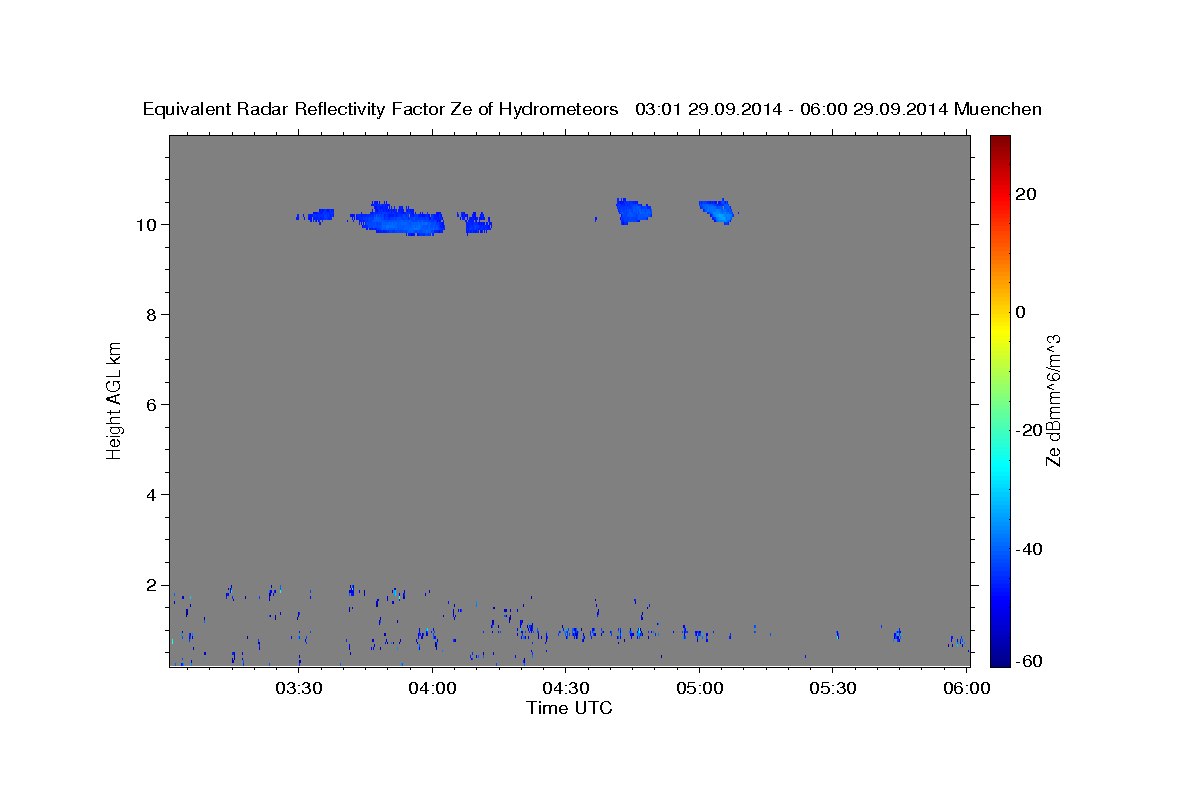Viewport: 1200px width, 800px height.
Task: Click the cloud echo near 05:05 at 10 km
Action: tap(718, 211)
